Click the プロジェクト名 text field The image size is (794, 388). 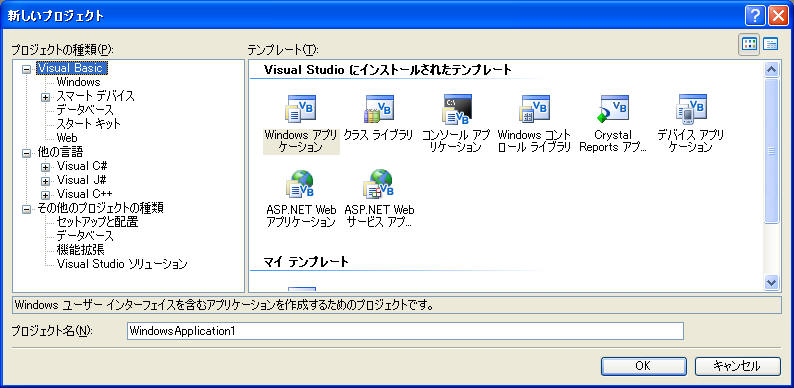405,331
